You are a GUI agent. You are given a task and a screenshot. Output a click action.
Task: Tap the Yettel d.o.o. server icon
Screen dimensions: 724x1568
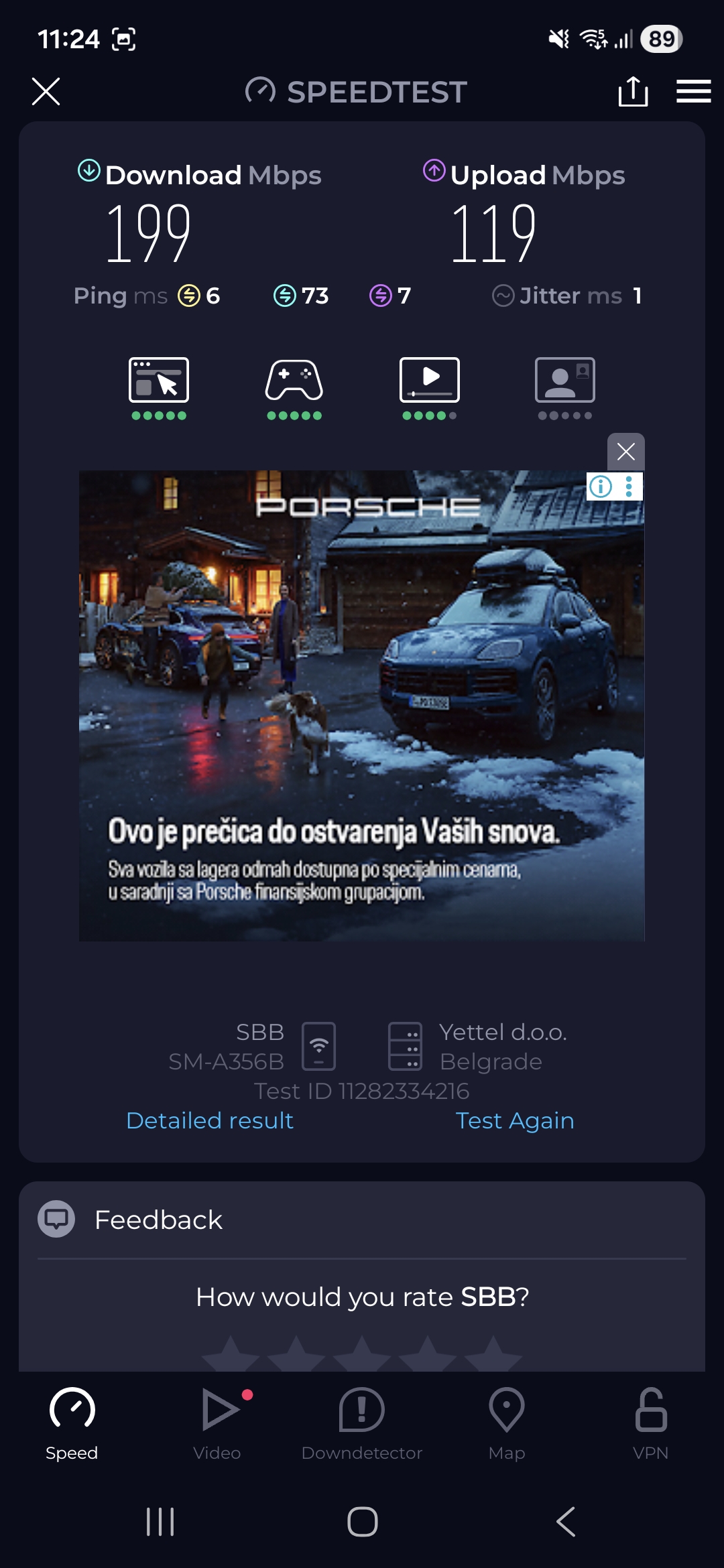406,1046
